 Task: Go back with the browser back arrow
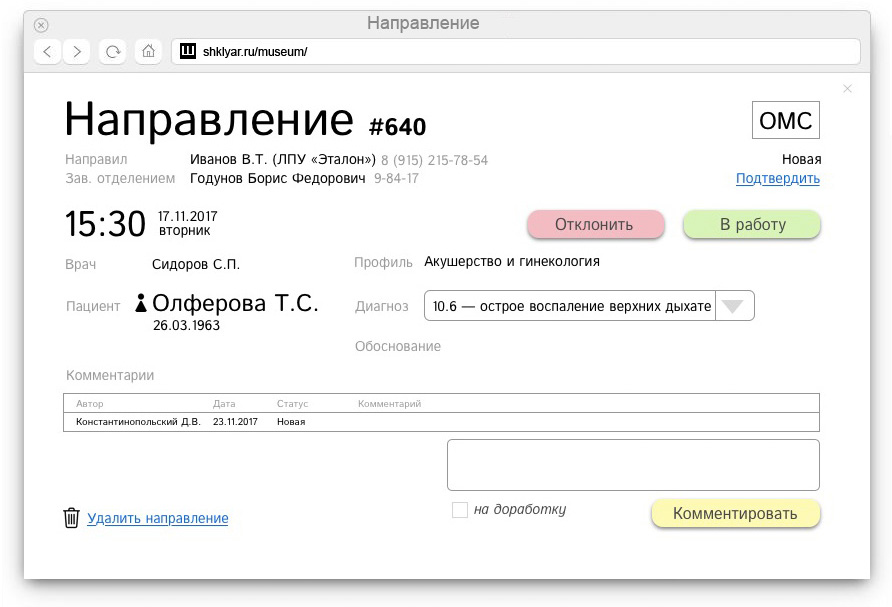click(48, 52)
